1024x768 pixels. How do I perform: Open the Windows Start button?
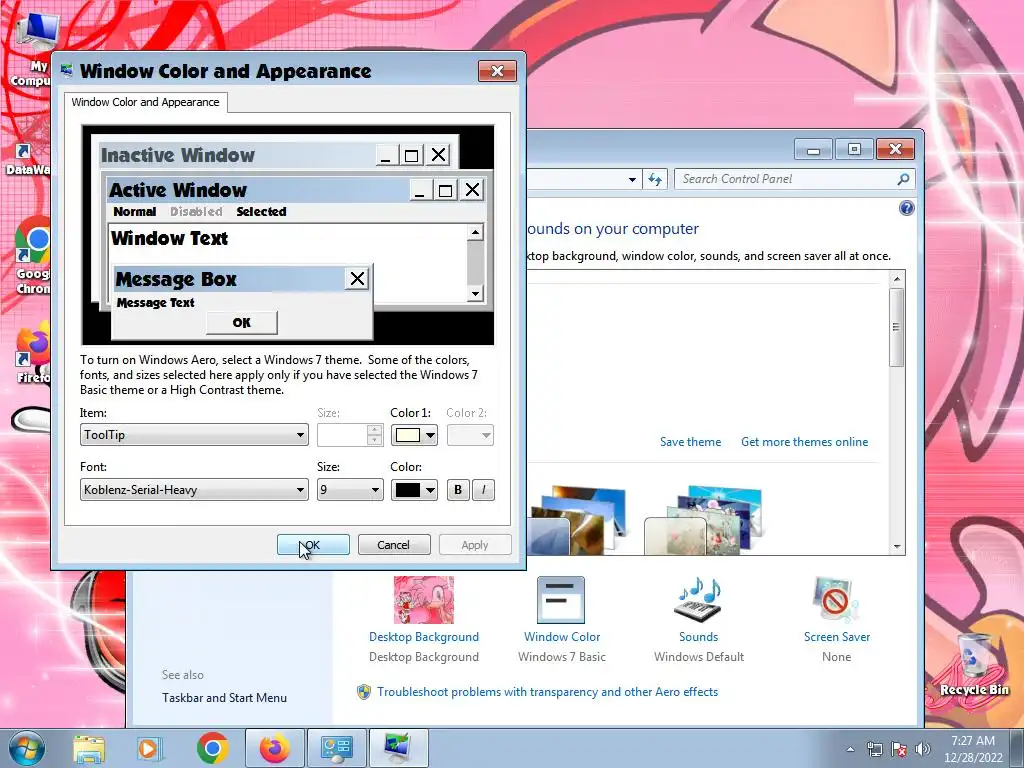[x=27, y=748]
